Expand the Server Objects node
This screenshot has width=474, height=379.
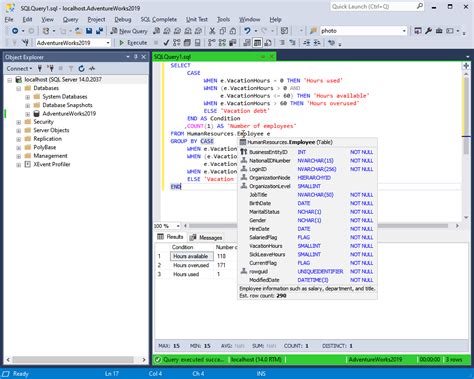19,131
